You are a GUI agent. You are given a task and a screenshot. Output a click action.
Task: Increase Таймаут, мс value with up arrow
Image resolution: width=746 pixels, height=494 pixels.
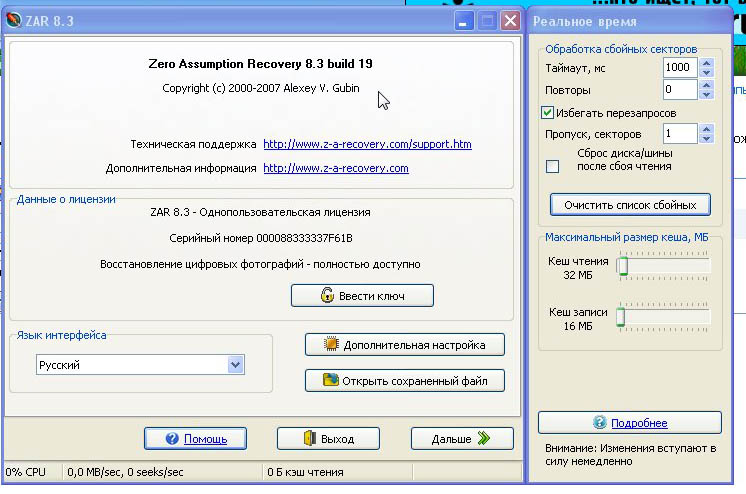point(707,63)
